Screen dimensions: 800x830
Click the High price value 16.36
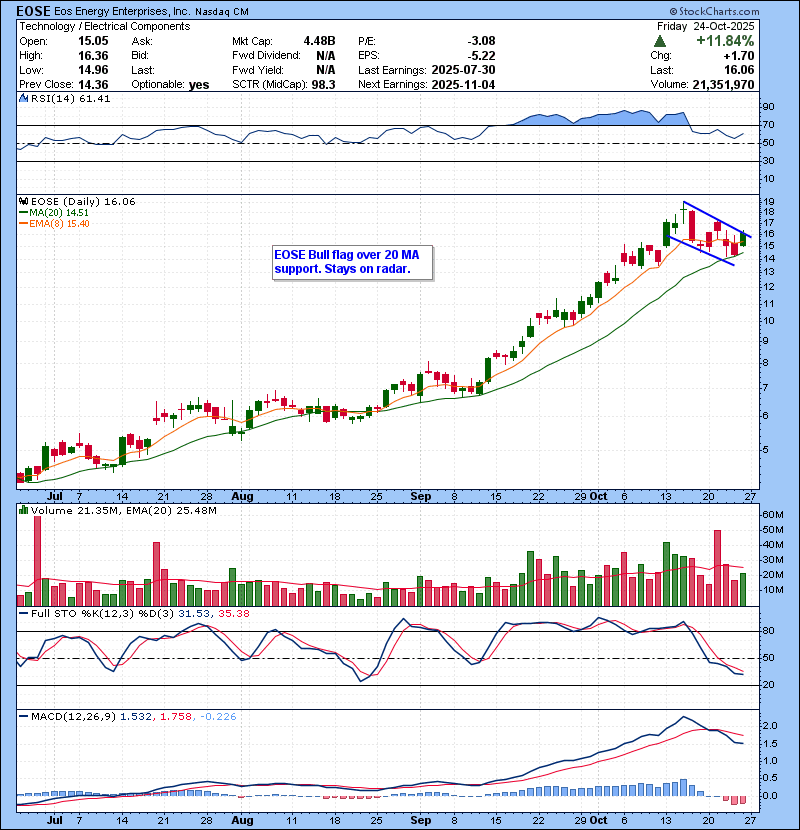pos(93,56)
